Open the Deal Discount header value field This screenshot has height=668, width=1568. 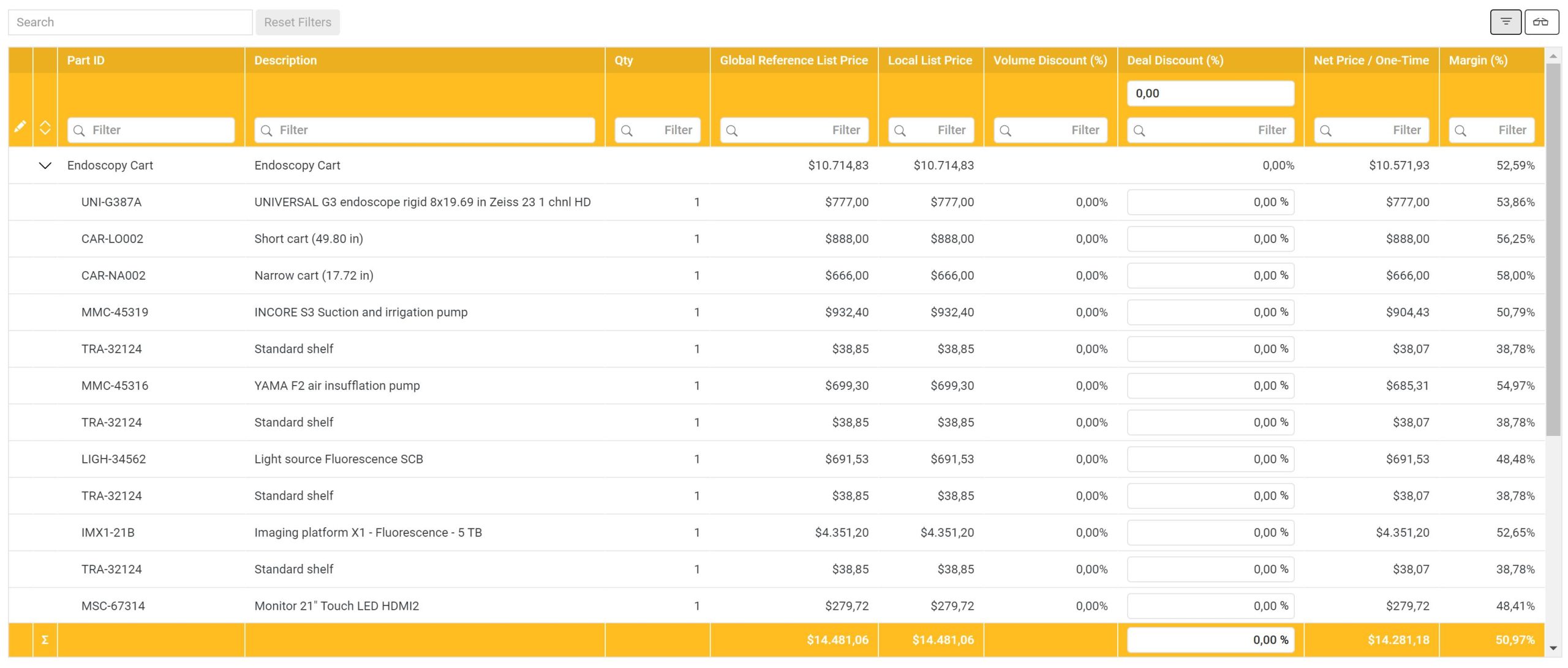1210,93
